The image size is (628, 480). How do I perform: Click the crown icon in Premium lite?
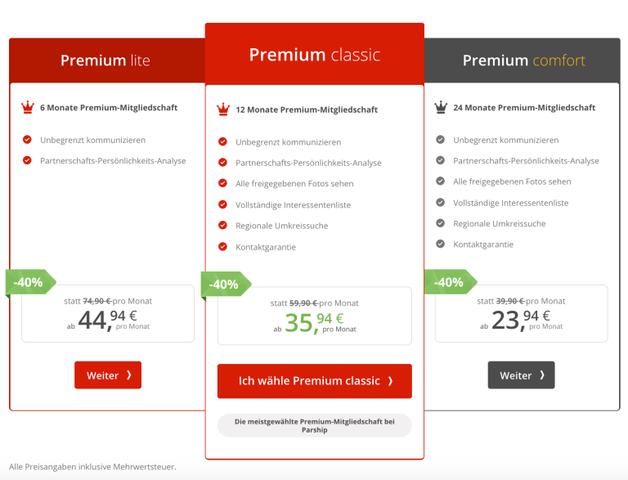(27, 107)
